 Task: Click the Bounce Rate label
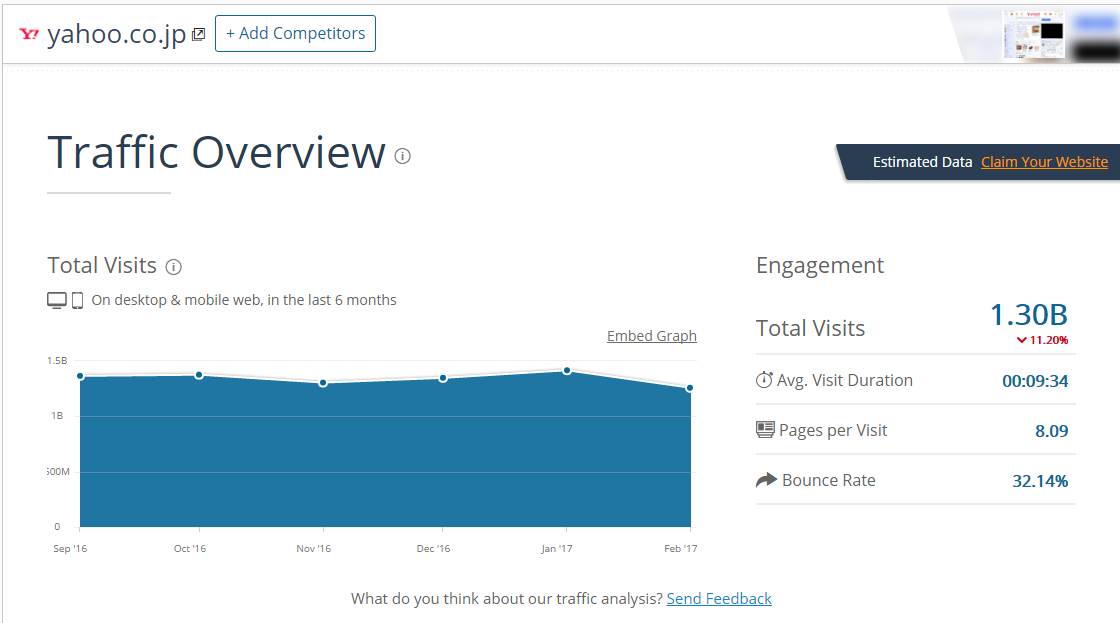tap(829, 480)
